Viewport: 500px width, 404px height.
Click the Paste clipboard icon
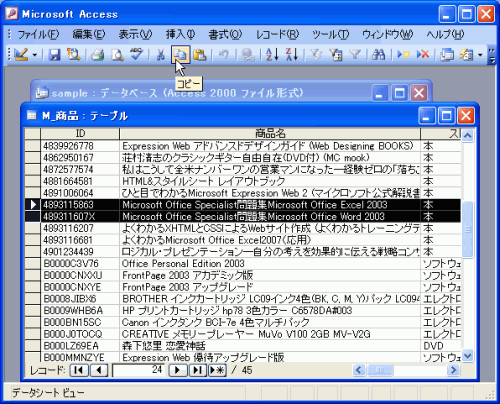click(x=200, y=54)
